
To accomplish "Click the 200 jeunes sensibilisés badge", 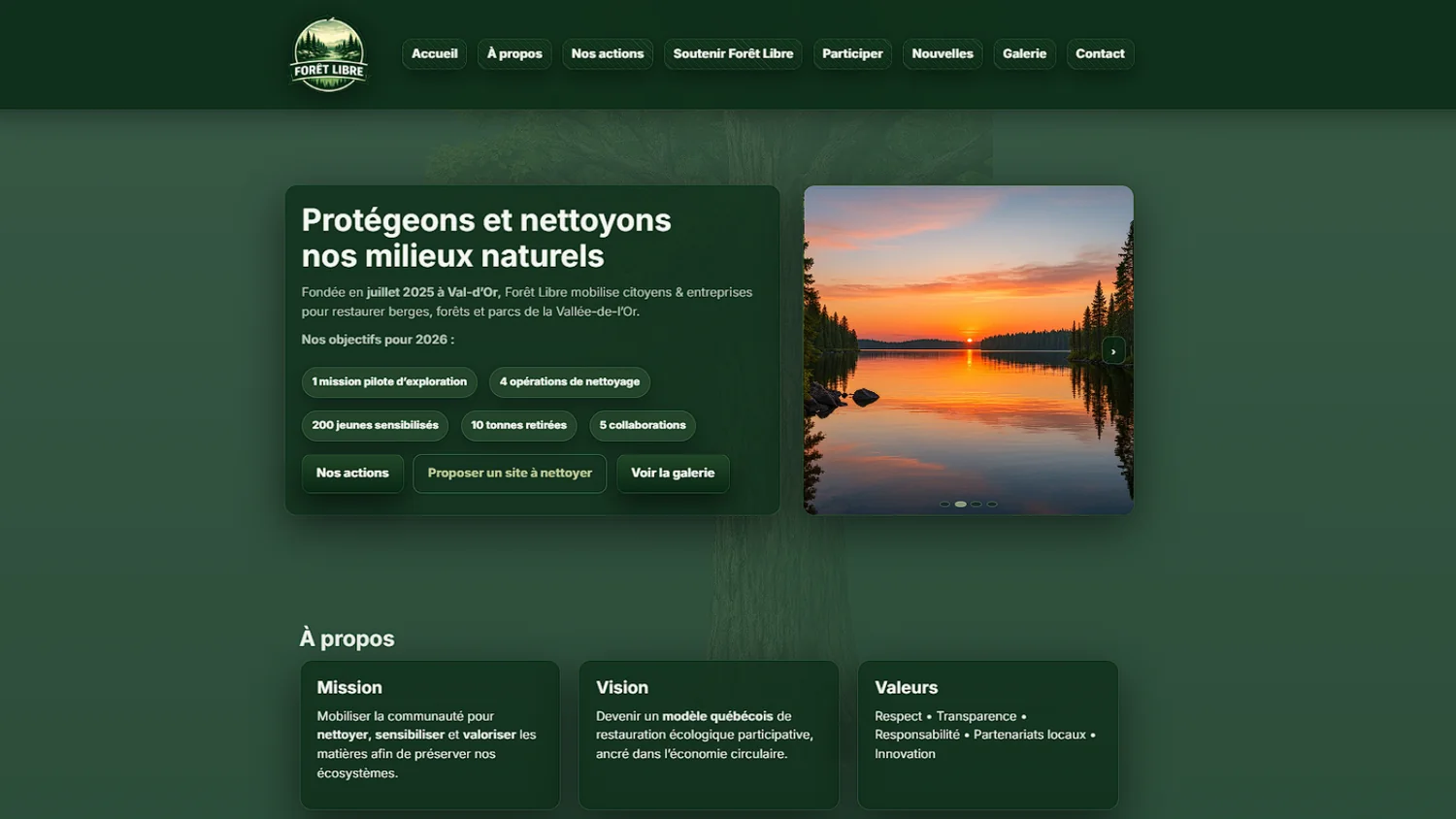I will click(375, 425).
